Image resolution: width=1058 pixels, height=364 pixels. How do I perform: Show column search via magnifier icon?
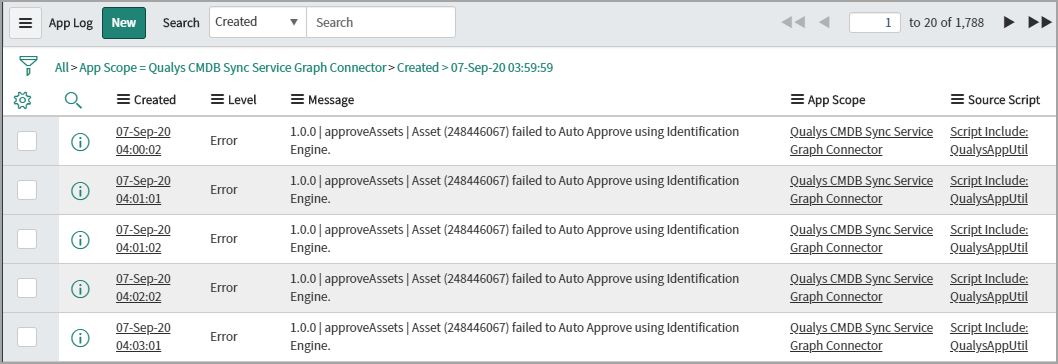[74, 101]
